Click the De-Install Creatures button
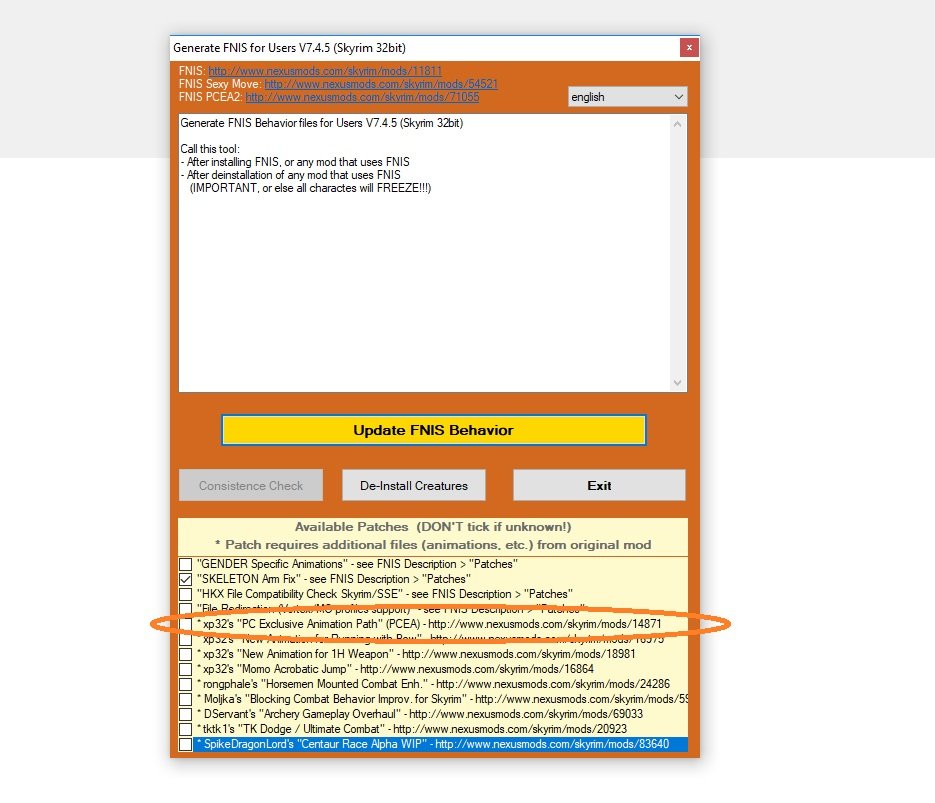This screenshot has height=803, width=935. pyautogui.click(x=413, y=485)
